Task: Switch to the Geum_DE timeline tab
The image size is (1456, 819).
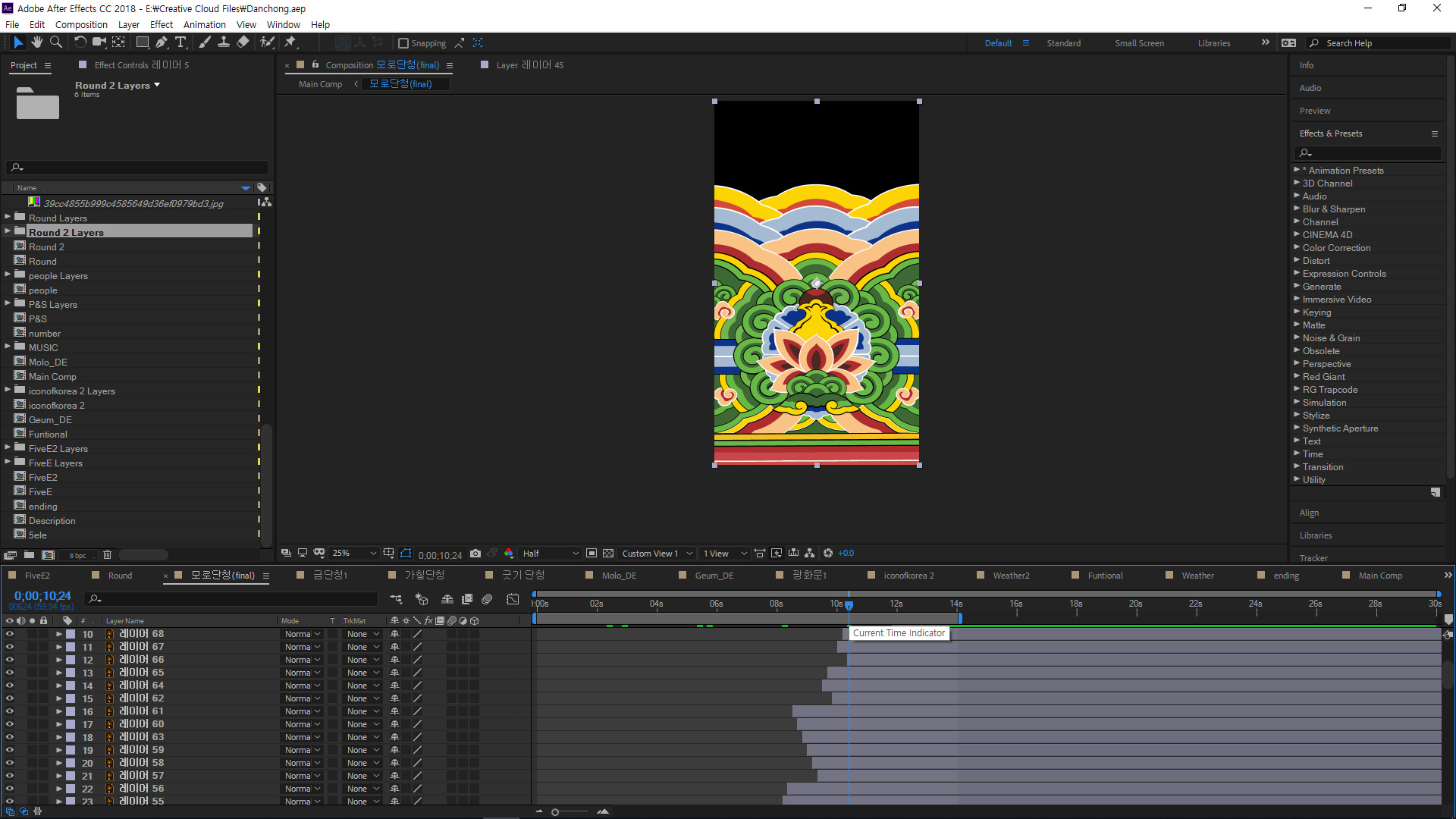Action: (714, 576)
